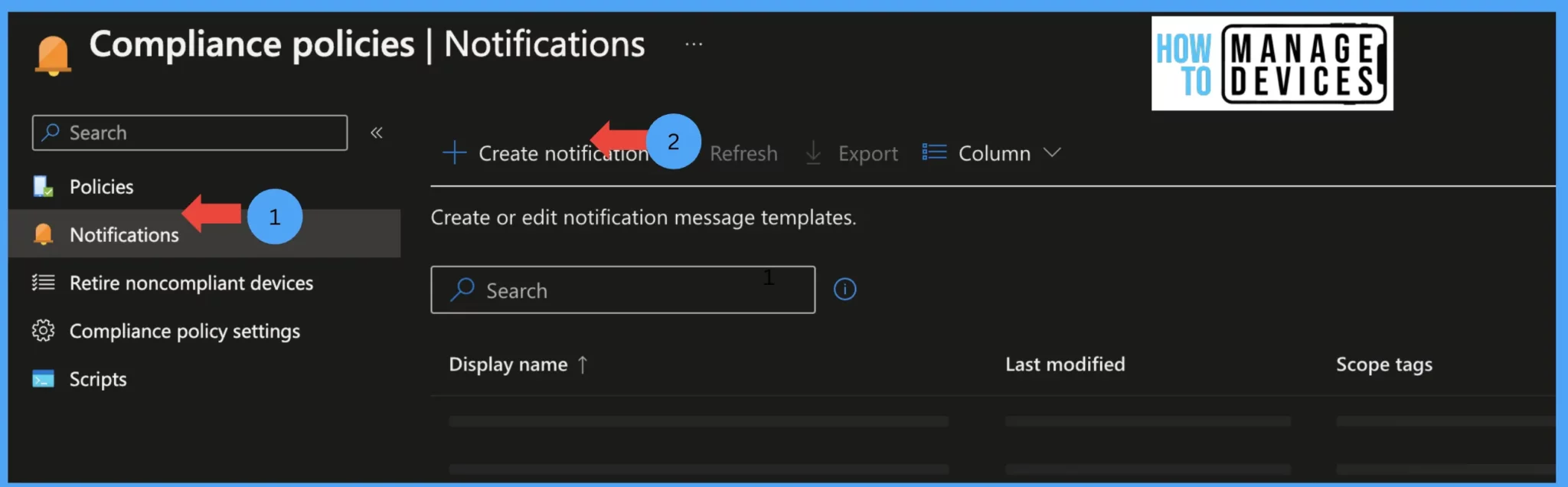Click the plus icon for Create notification
1568x487 pixels.
pos(454,152)
